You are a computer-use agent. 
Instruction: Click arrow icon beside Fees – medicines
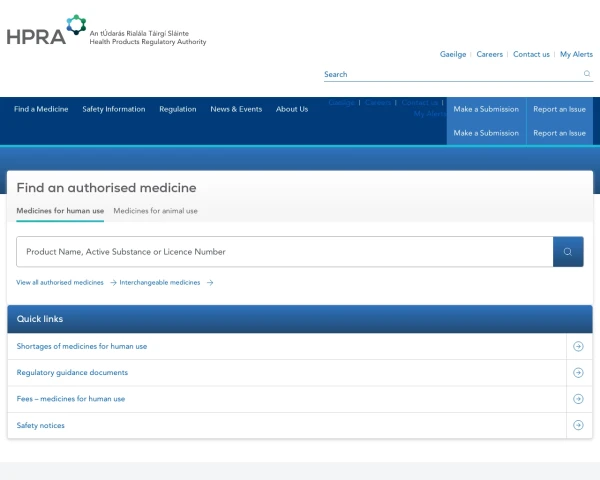[x=578, y=399]
